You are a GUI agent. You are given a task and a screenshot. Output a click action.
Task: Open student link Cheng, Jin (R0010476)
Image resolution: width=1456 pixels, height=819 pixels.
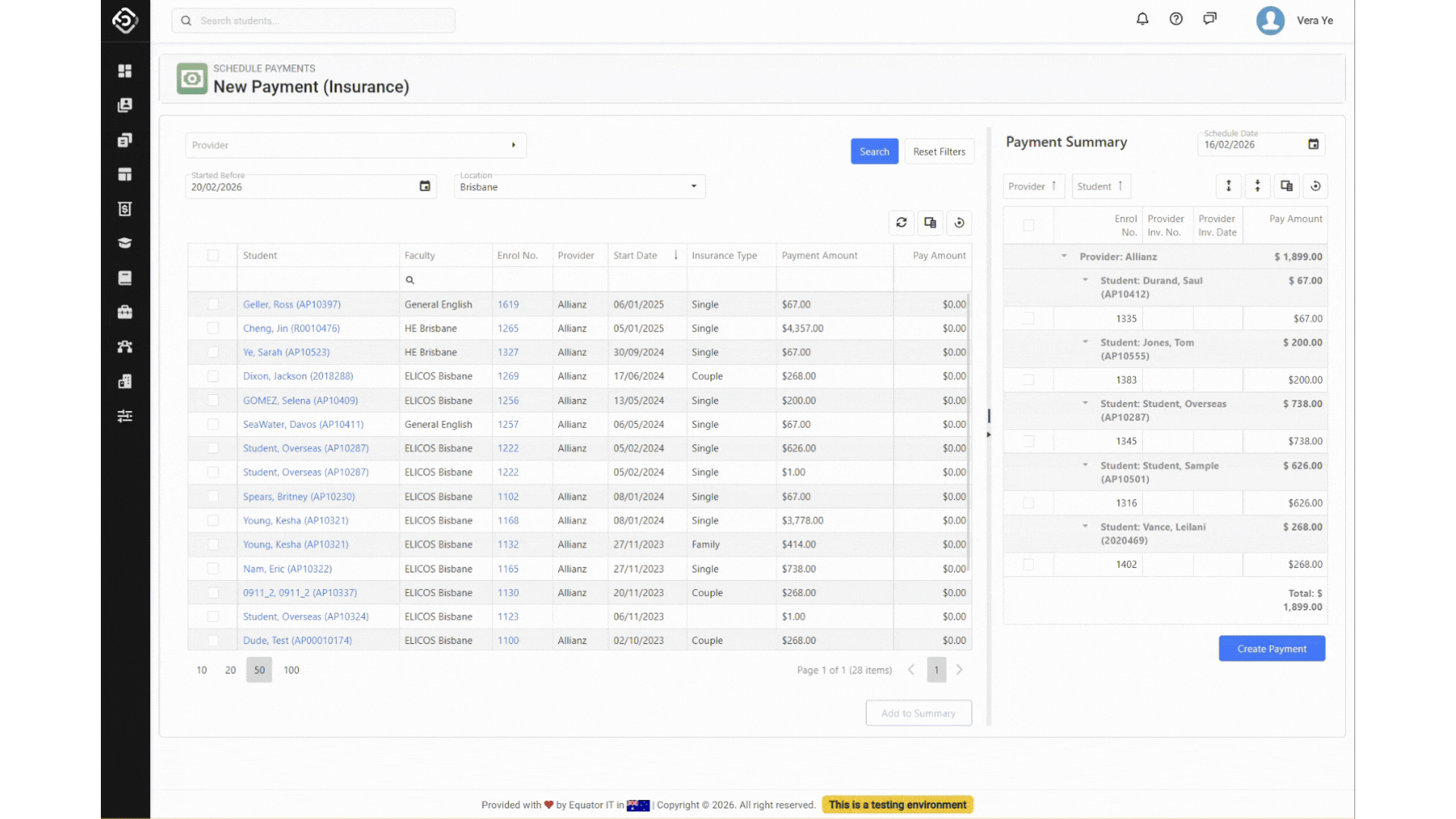(291, 328)
